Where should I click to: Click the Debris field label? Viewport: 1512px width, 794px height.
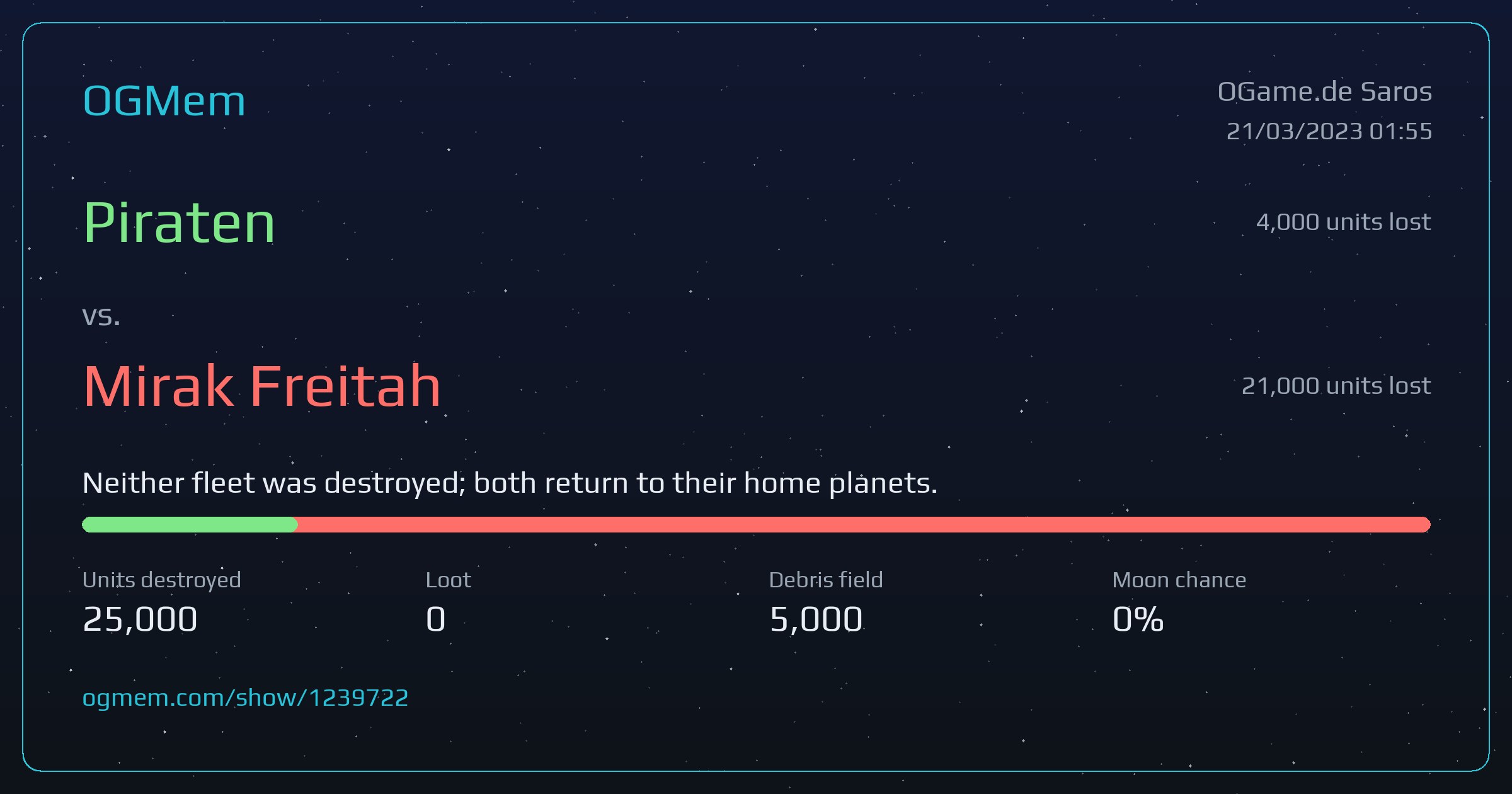point(825,580)
